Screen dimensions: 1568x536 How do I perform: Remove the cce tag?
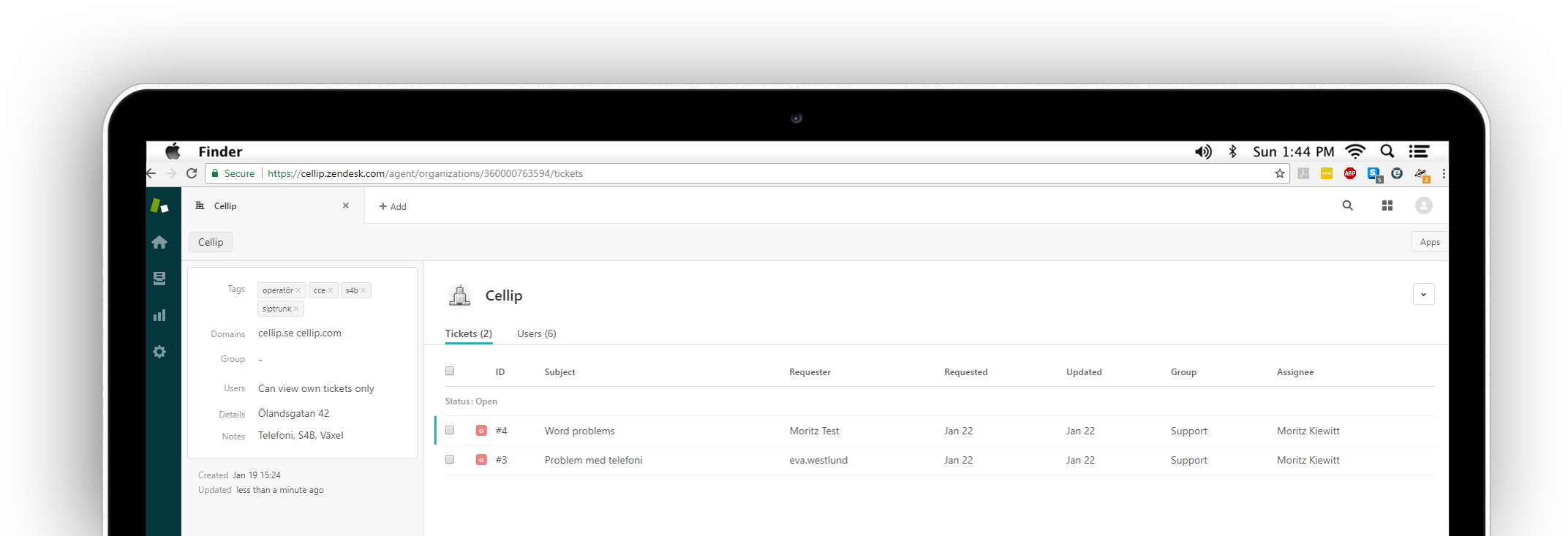pyautogui.click(x=331, y=290)
